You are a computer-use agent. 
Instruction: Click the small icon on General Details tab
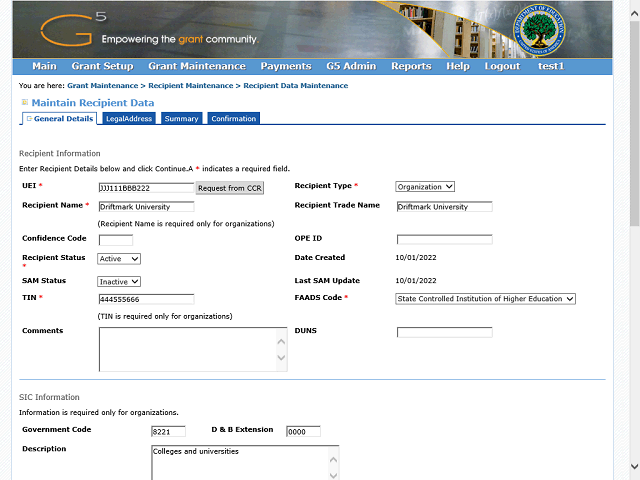29,118
